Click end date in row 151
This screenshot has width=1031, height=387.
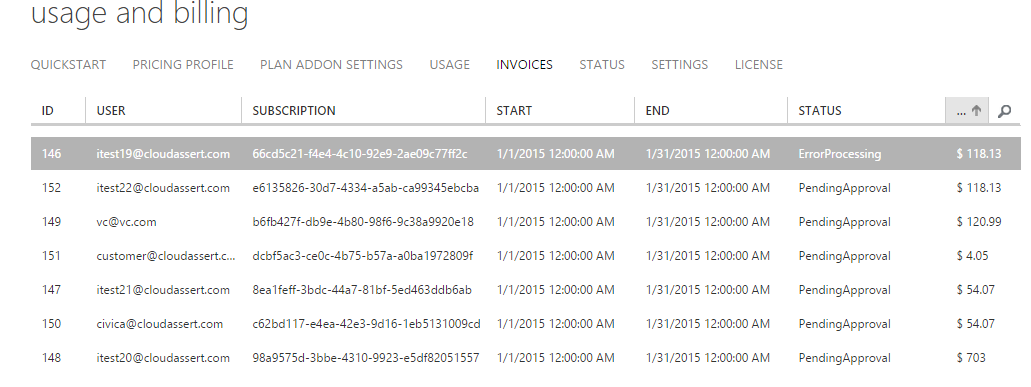pos(707,256)
